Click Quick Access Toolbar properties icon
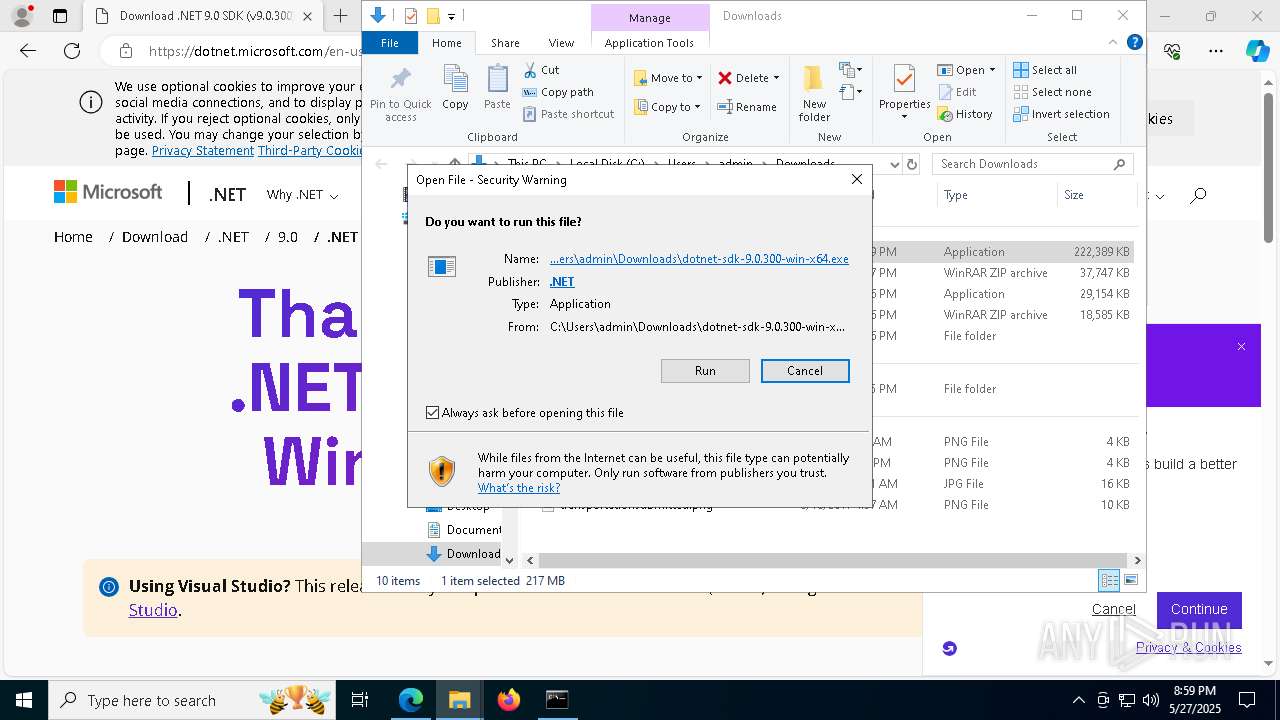Viewport: 1280px width, 720px height. pos(411,16)
